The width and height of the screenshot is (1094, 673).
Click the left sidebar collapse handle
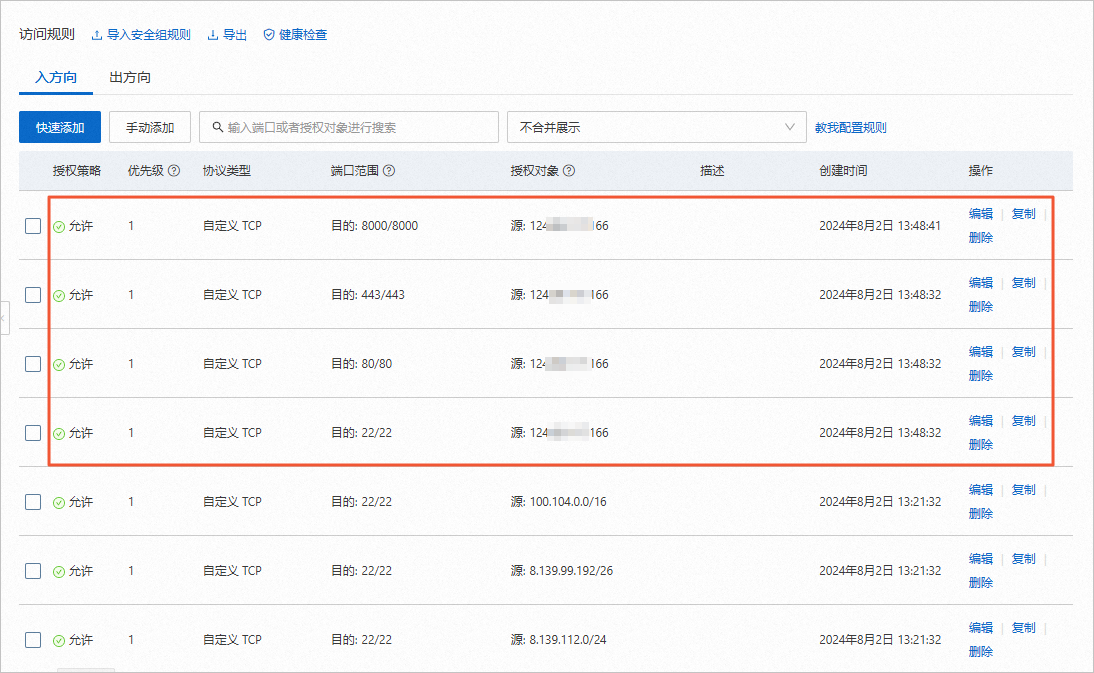[x=3, y=318]
